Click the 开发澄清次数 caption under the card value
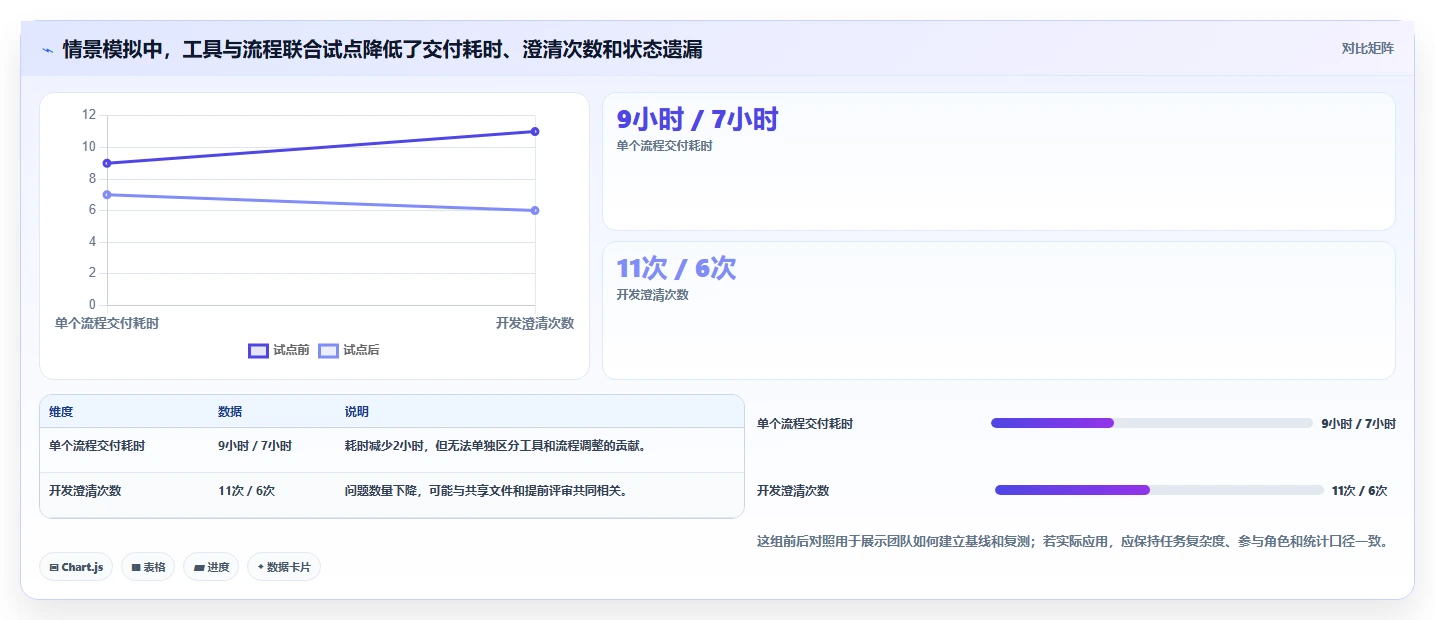This screenshot has height=620, width=1435. 653,295
